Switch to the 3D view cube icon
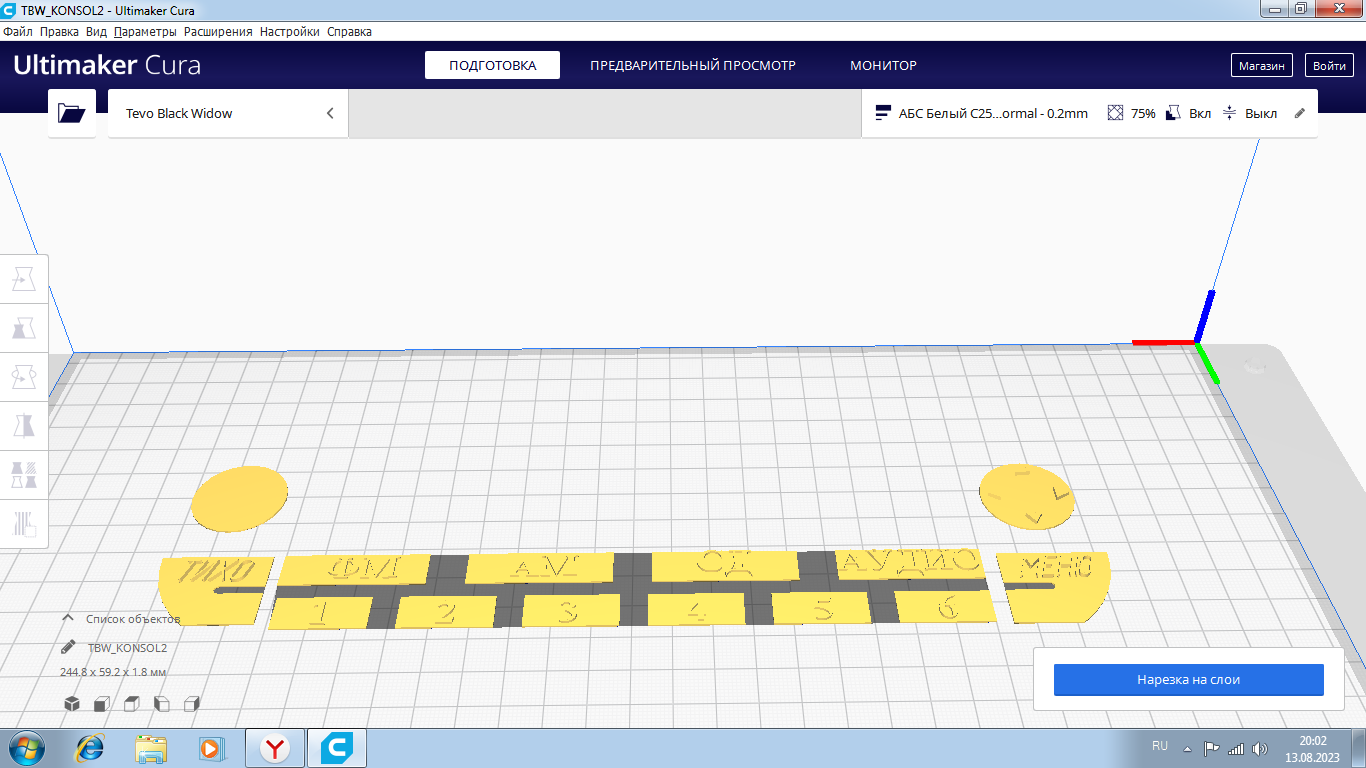 [x=72, y=704]
